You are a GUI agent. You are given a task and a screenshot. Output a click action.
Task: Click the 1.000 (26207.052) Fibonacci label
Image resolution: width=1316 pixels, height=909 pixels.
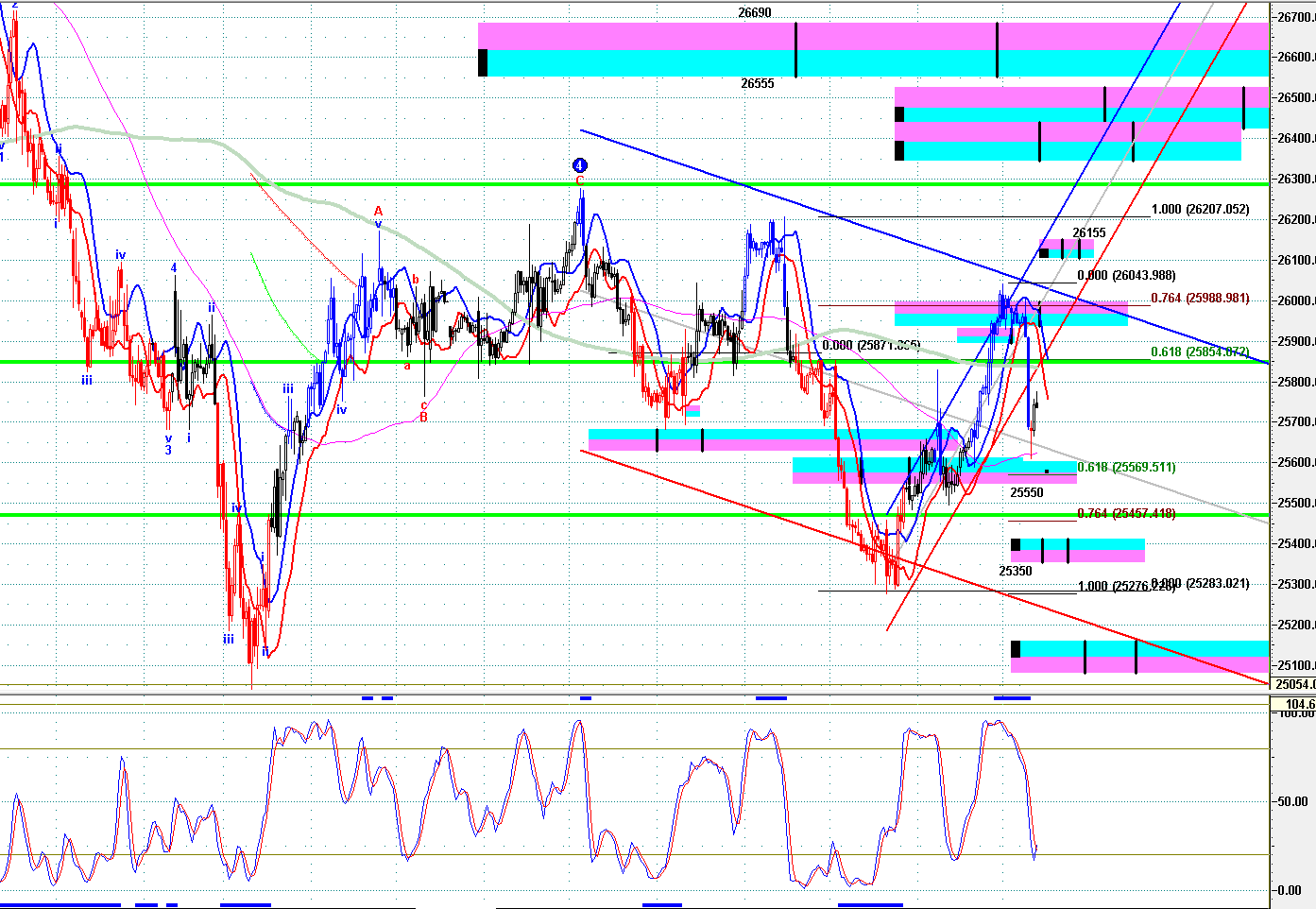[1200, 210]
